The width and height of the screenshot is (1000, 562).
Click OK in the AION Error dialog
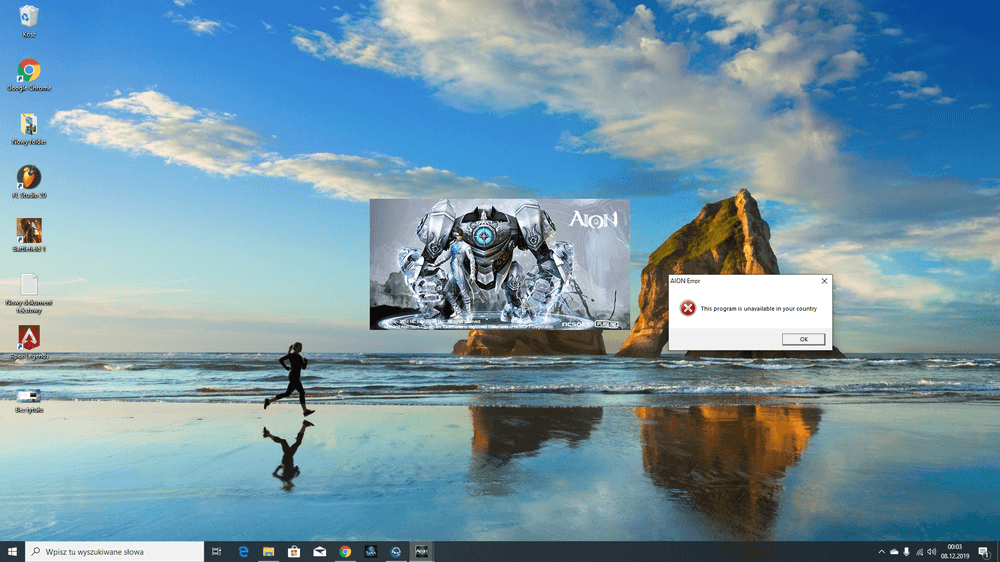(804, 339)
